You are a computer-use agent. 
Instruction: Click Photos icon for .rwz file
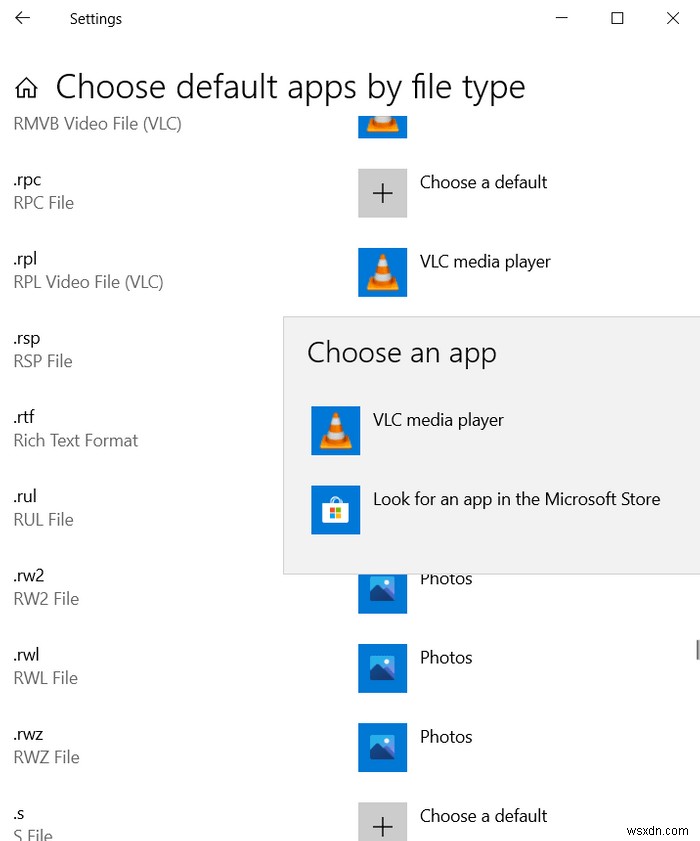pyautogui.click(x=382, y=747)
